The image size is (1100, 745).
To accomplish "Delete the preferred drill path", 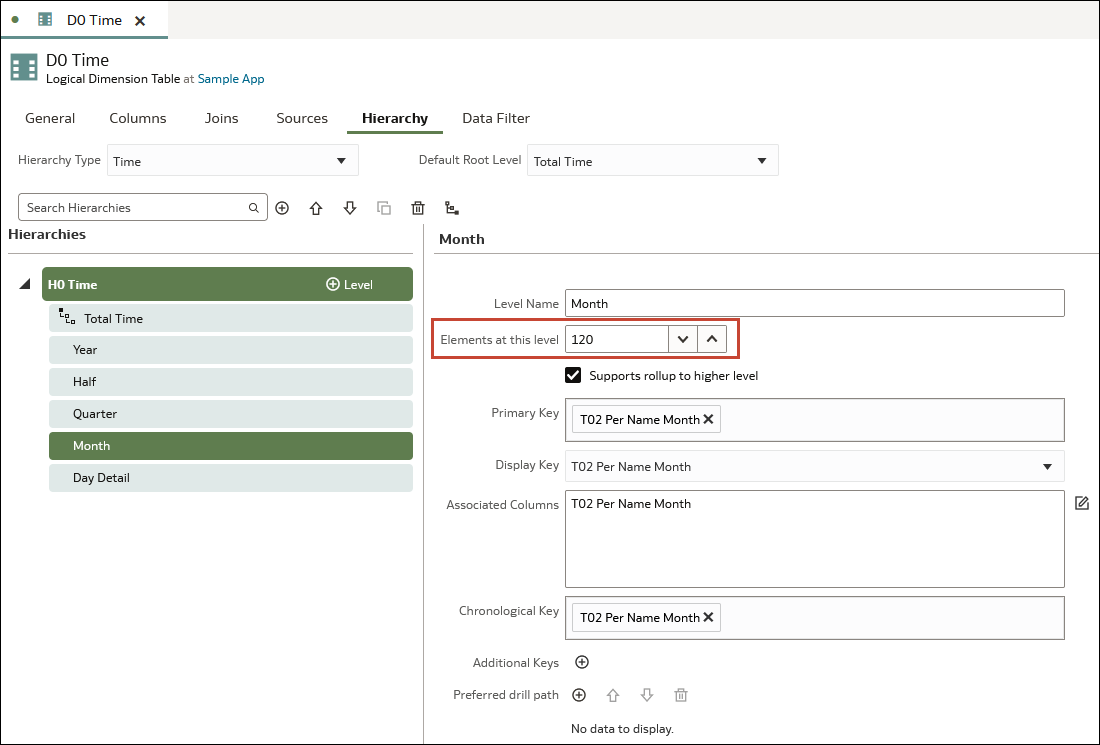I will click(680, 694).
